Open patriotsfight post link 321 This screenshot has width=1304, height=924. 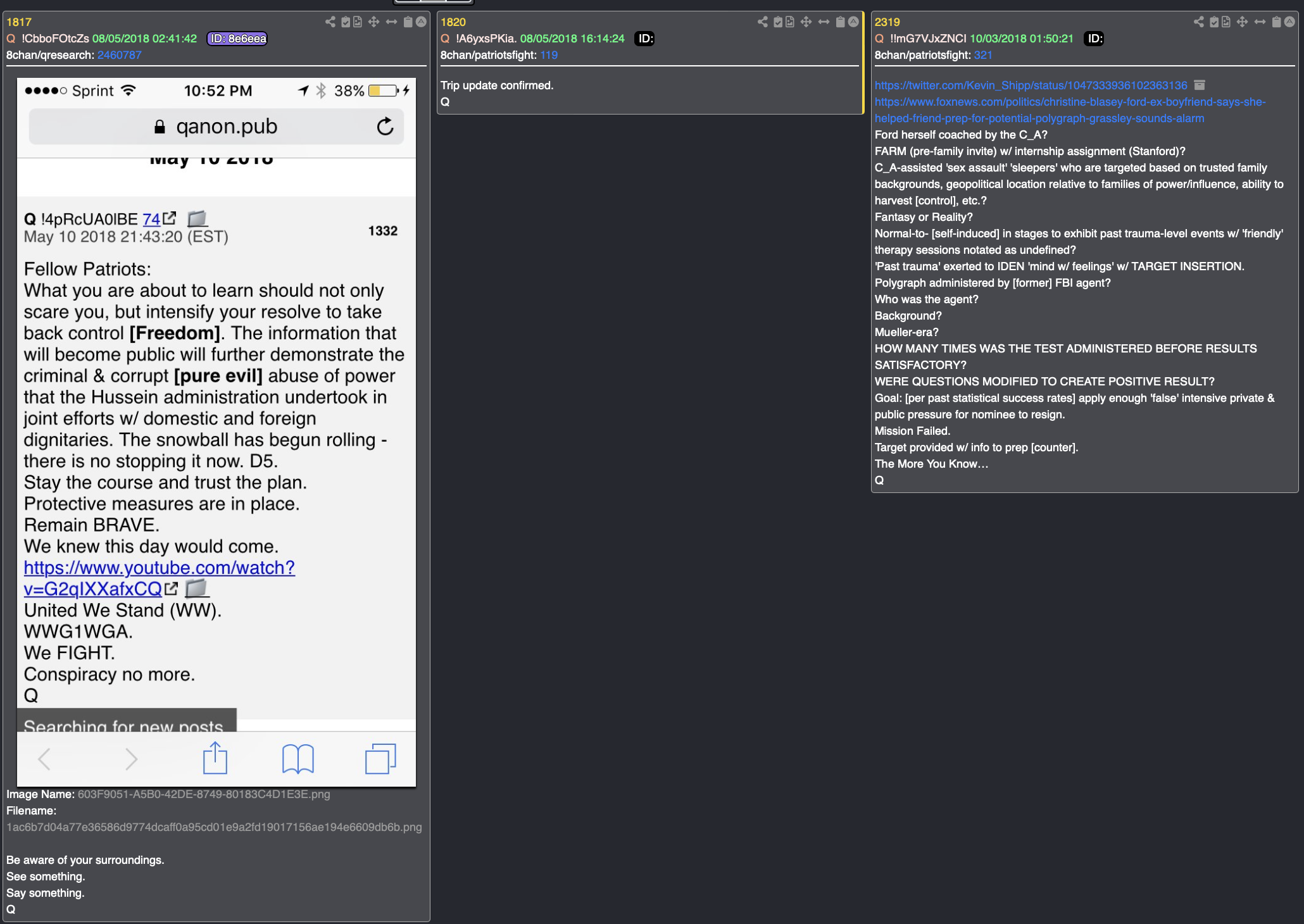983,55
